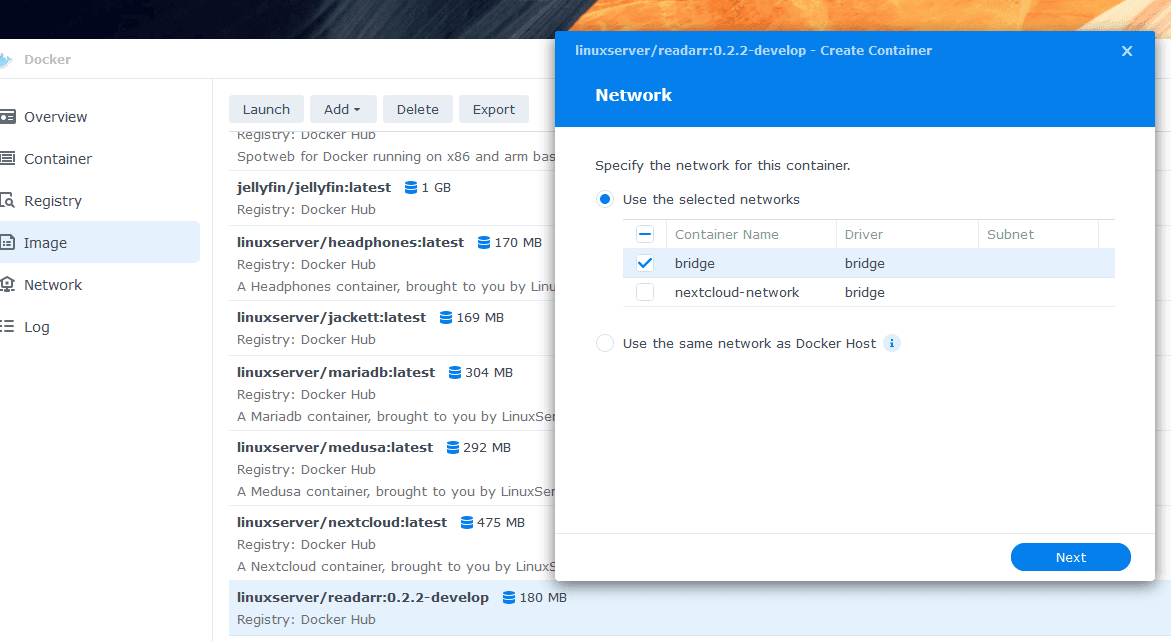Open the Add dropdown menu
The height and width of the screenshot is (642, 1171).
[x=342, y=109]
